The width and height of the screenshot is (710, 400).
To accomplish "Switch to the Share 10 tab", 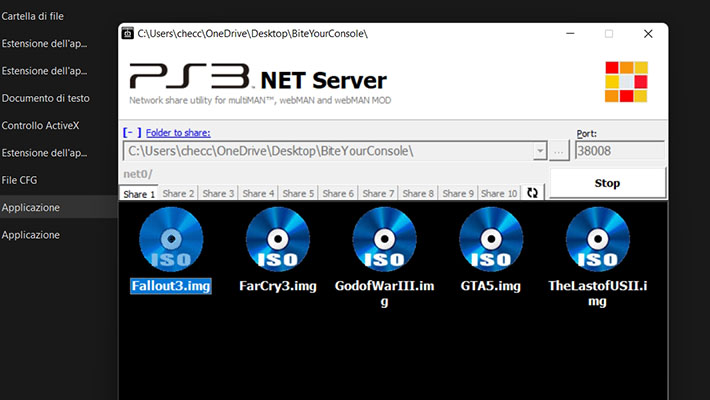I will [499, 193].
